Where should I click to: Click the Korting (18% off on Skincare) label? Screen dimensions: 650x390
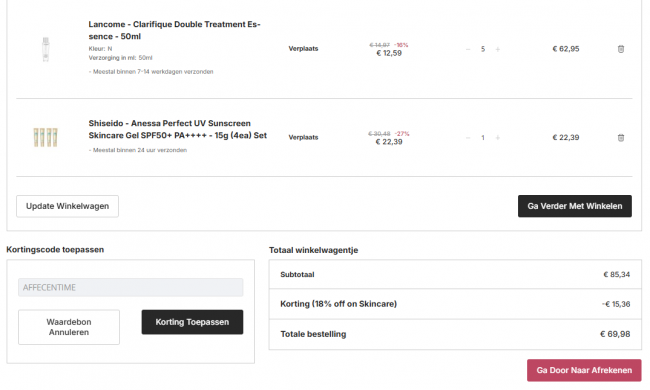click(338, 304)
